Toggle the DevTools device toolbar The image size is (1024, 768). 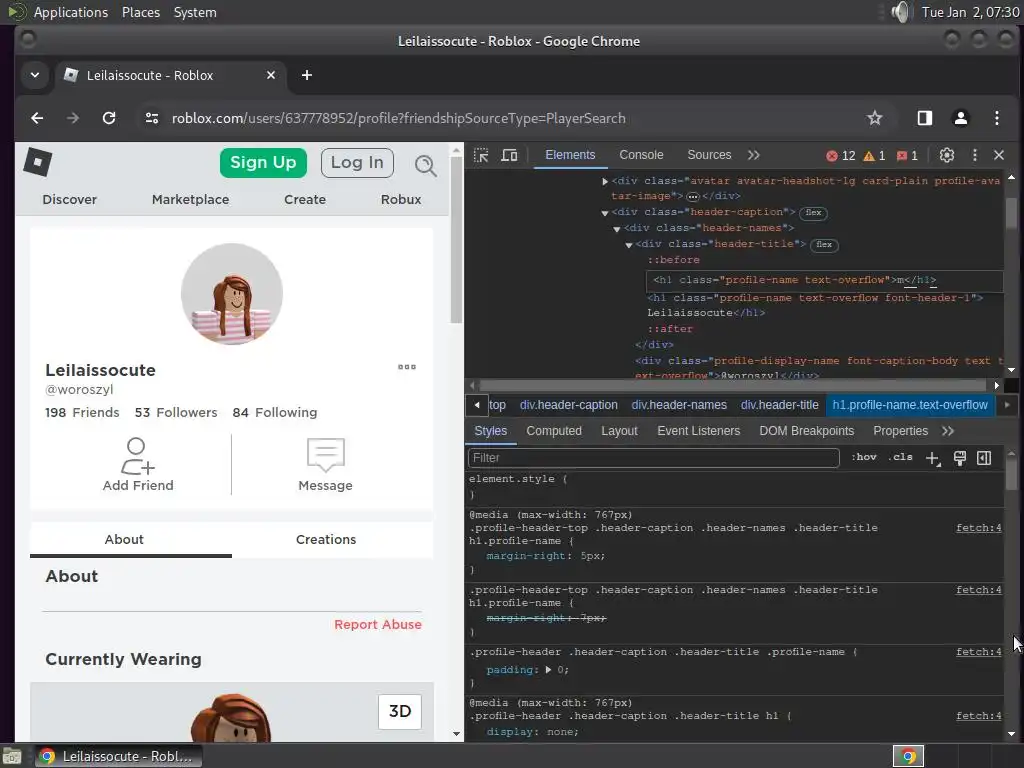point(509,155)
